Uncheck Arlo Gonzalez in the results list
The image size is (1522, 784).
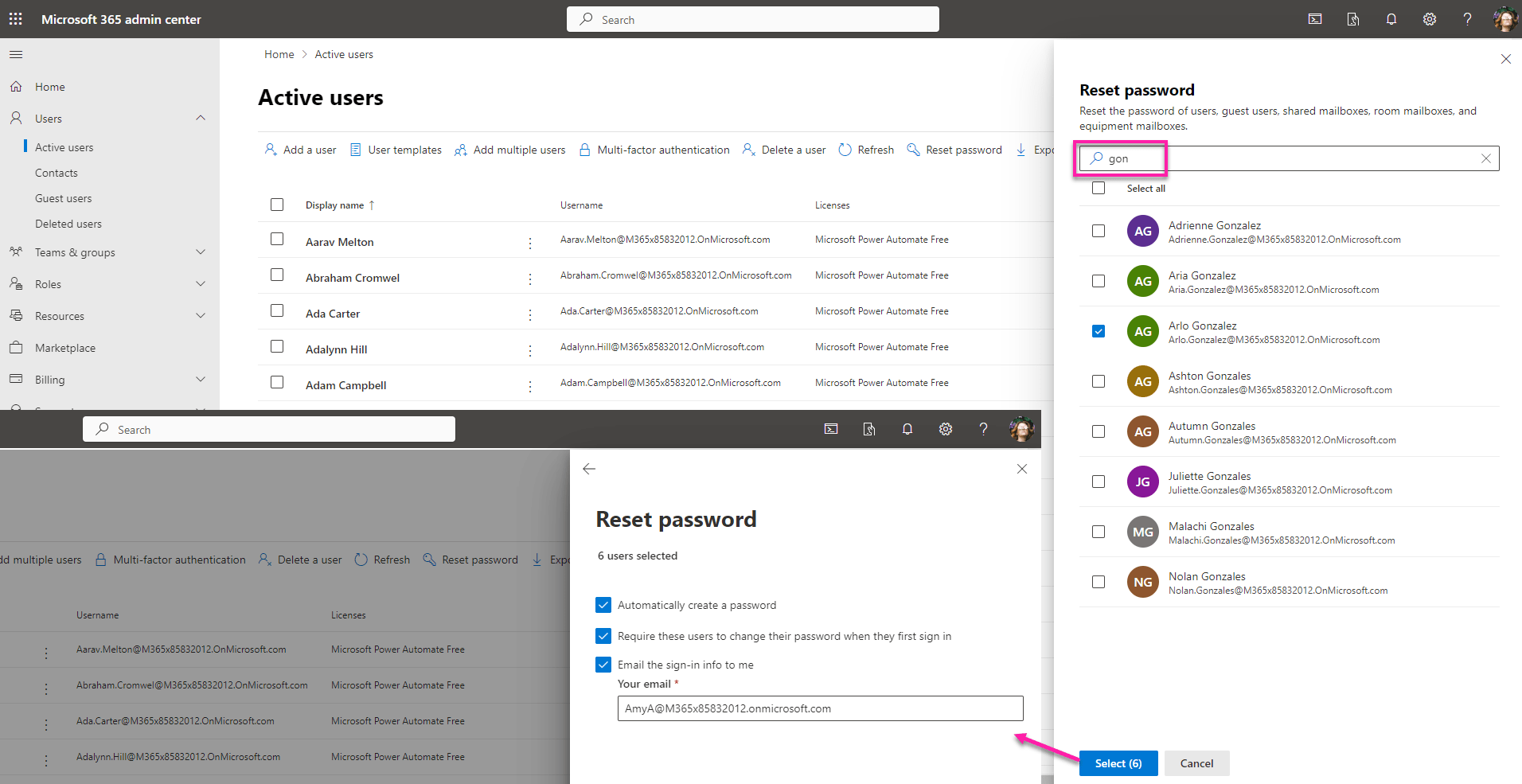click(1099, 331)
